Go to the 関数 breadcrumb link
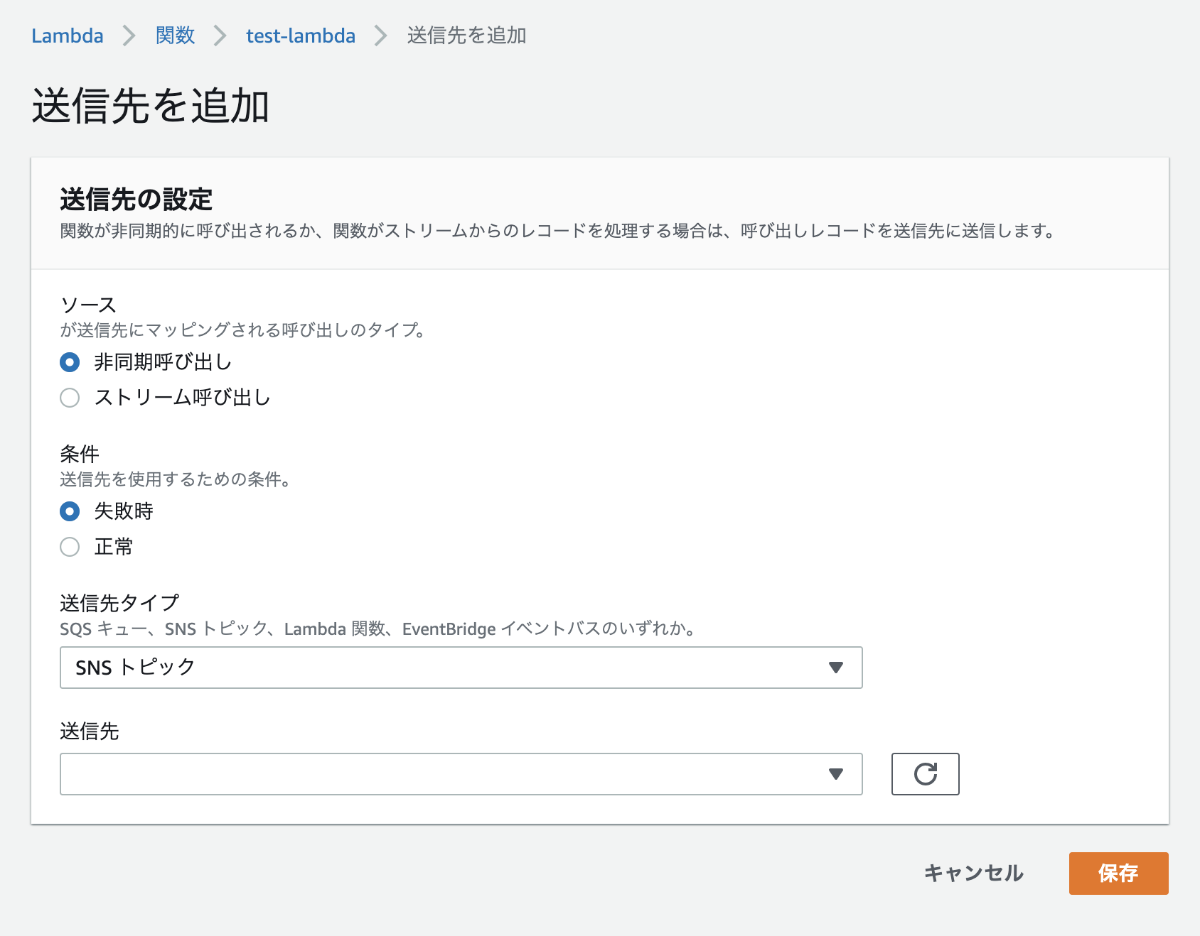 click(175, 36)
